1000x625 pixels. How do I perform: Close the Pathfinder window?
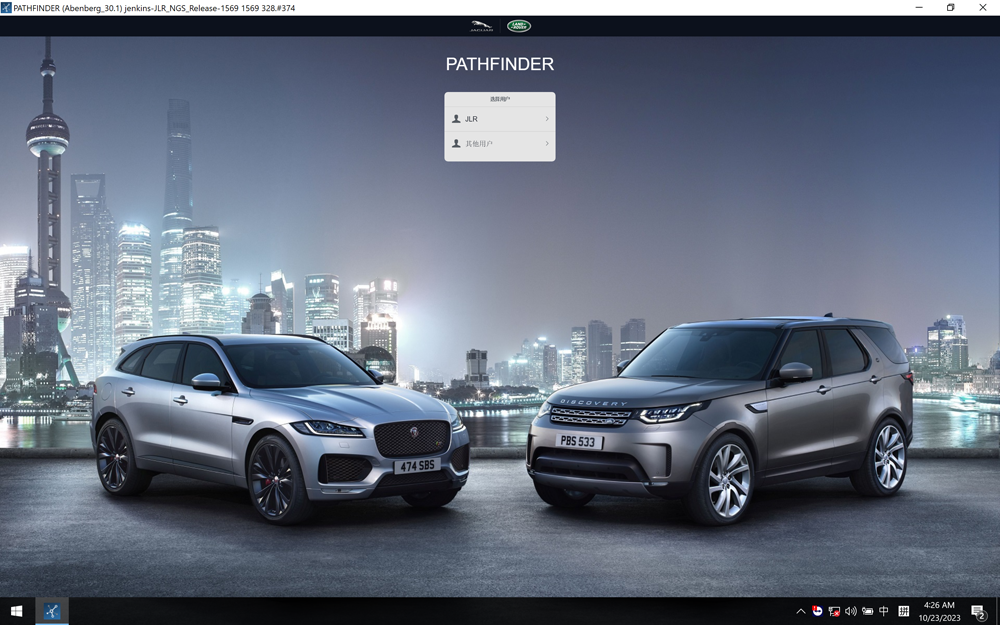(983, 8)
